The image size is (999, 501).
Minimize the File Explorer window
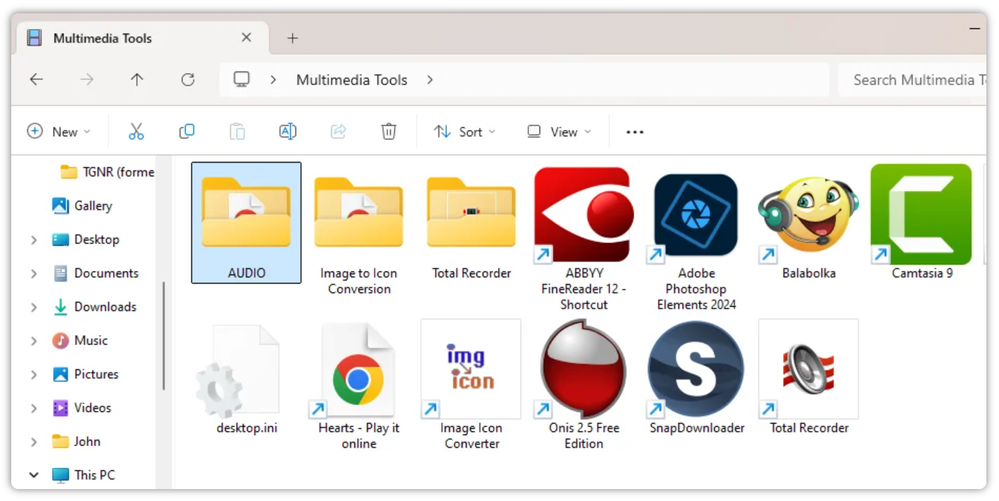tap(975, 29)
